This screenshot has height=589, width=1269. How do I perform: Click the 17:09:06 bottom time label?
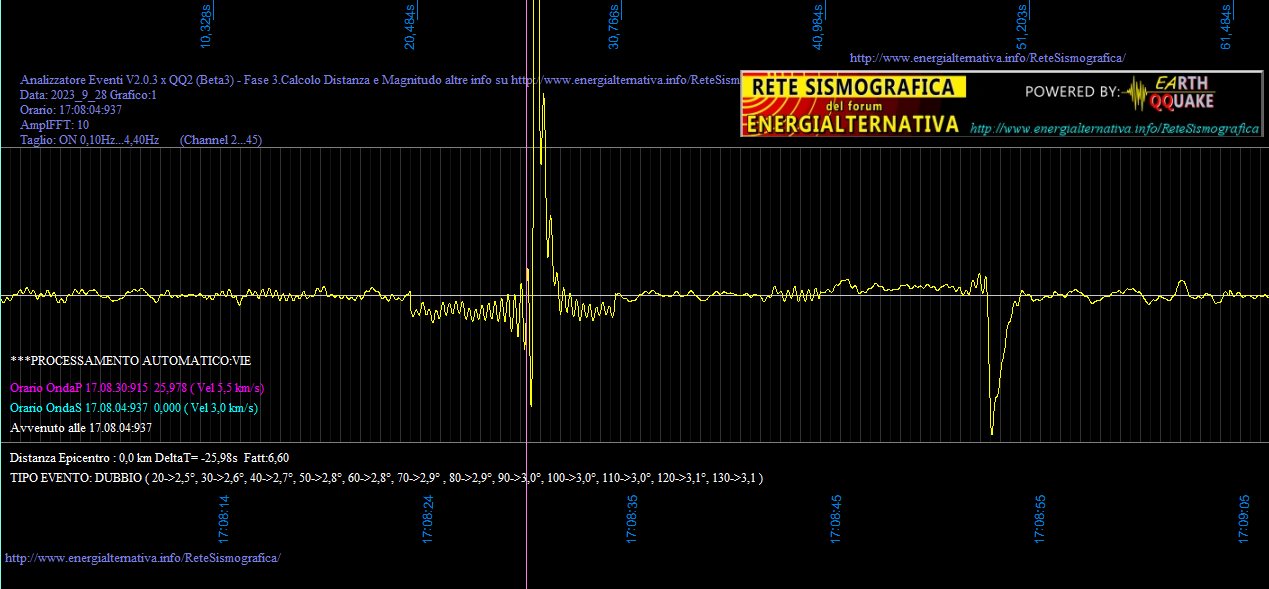(x=1244, y=520)
